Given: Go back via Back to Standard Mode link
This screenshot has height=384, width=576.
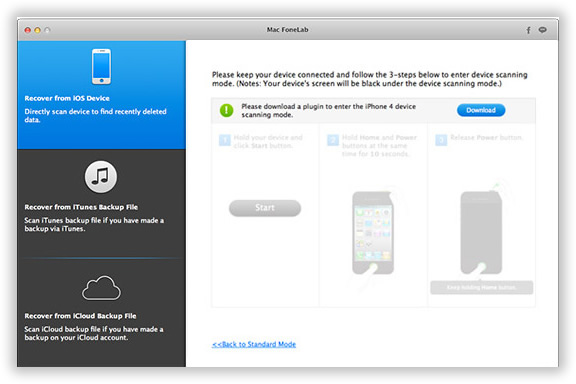Looking at the screenshot, I should tap(254, 344).
